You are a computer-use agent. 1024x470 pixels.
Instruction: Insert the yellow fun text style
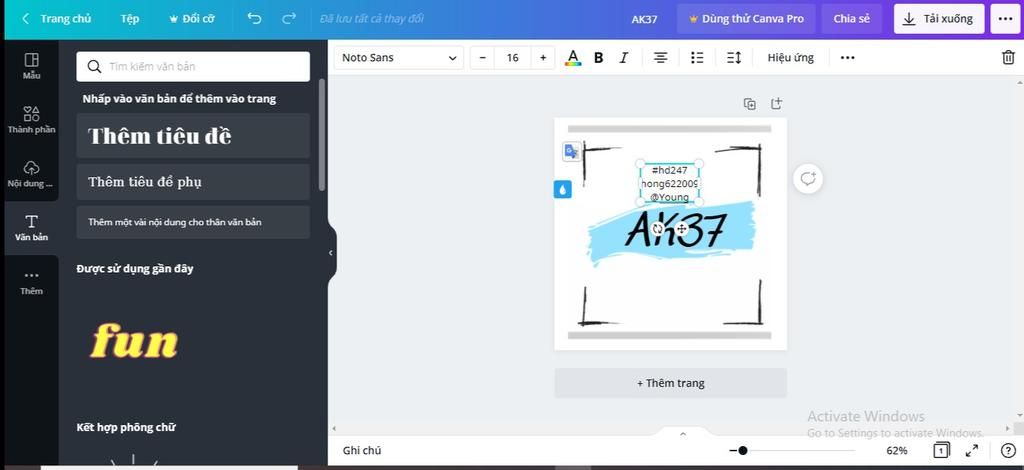click(134, 341)
